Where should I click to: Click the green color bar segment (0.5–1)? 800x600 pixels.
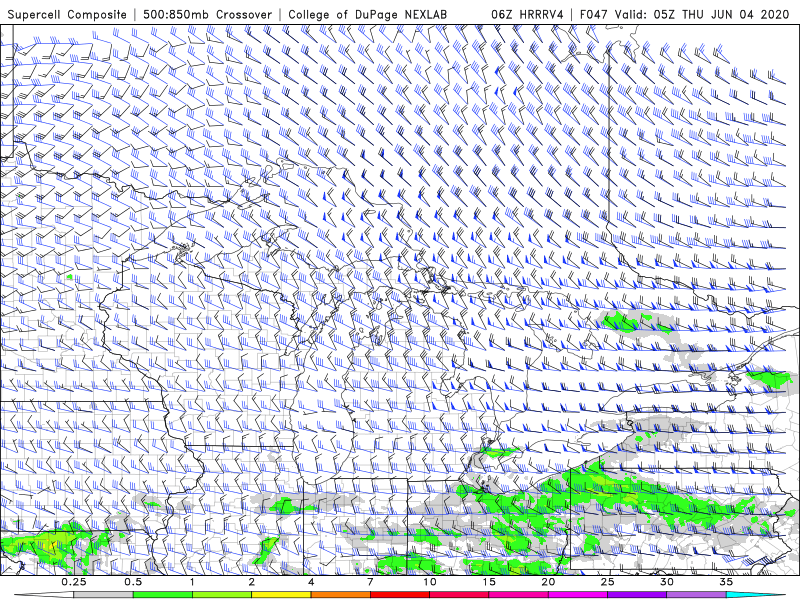163,595
